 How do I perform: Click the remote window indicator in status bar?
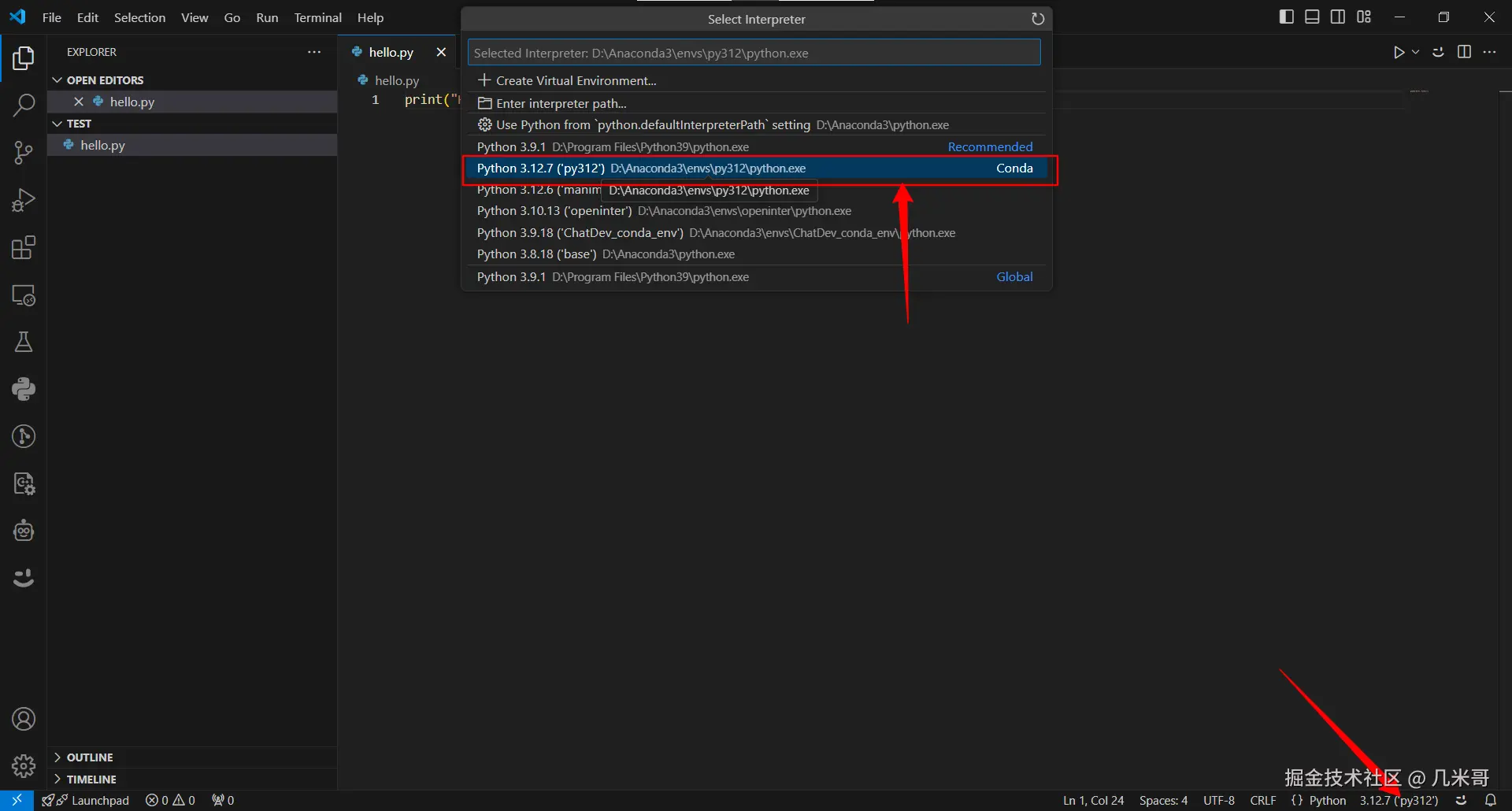point(17,800)
